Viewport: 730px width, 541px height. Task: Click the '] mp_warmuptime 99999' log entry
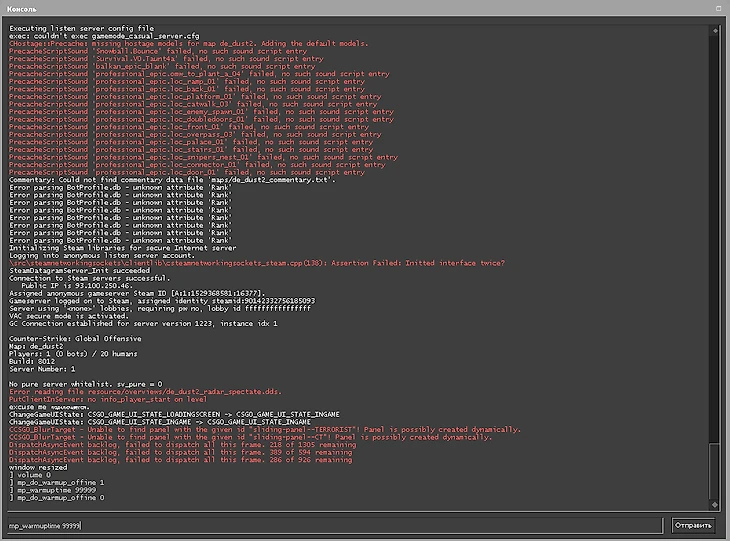(53, 490)
